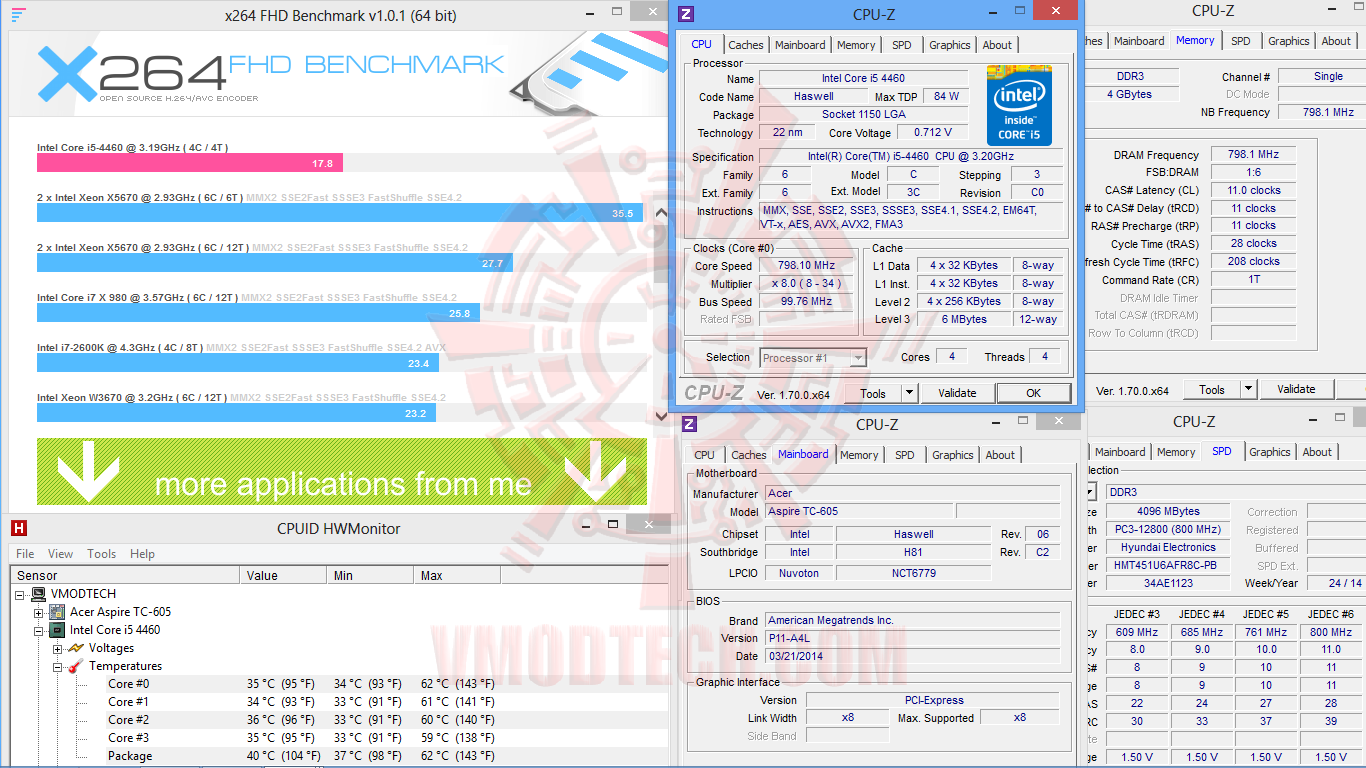Click Validate in the CPU-Z CPU window
The image size is (1366, 768).
(957, 393)
